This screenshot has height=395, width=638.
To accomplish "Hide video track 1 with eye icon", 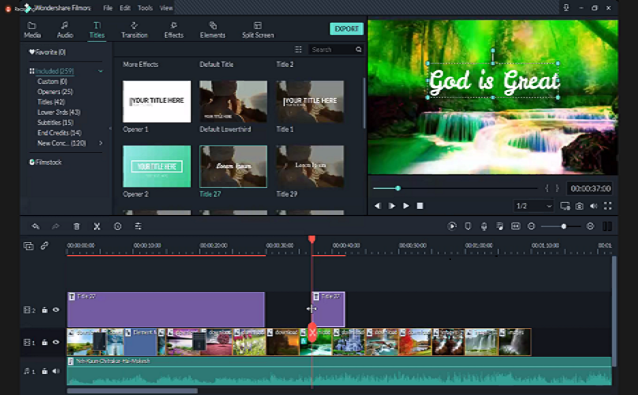I will coord(56,342).
